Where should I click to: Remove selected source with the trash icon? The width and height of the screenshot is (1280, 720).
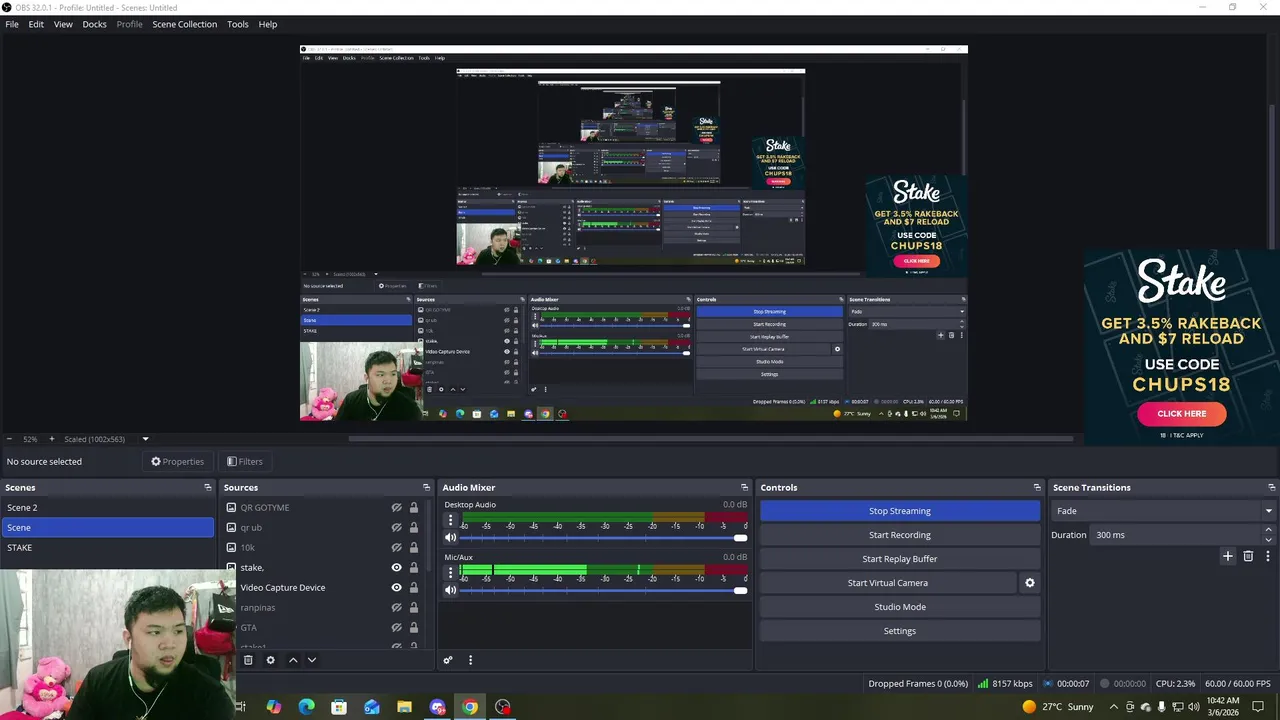(x=248, y=660)
